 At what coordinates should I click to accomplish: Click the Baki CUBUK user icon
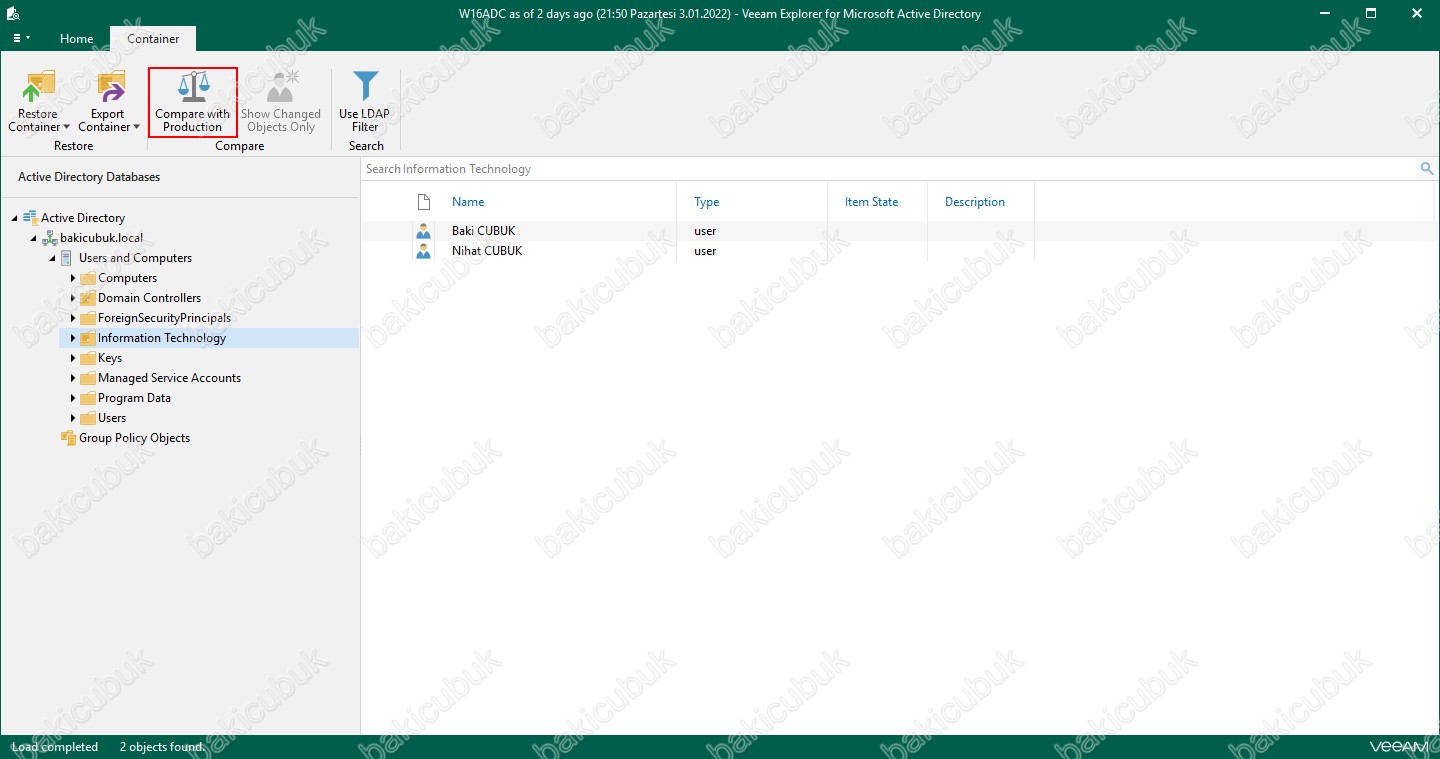pos(423,231)
